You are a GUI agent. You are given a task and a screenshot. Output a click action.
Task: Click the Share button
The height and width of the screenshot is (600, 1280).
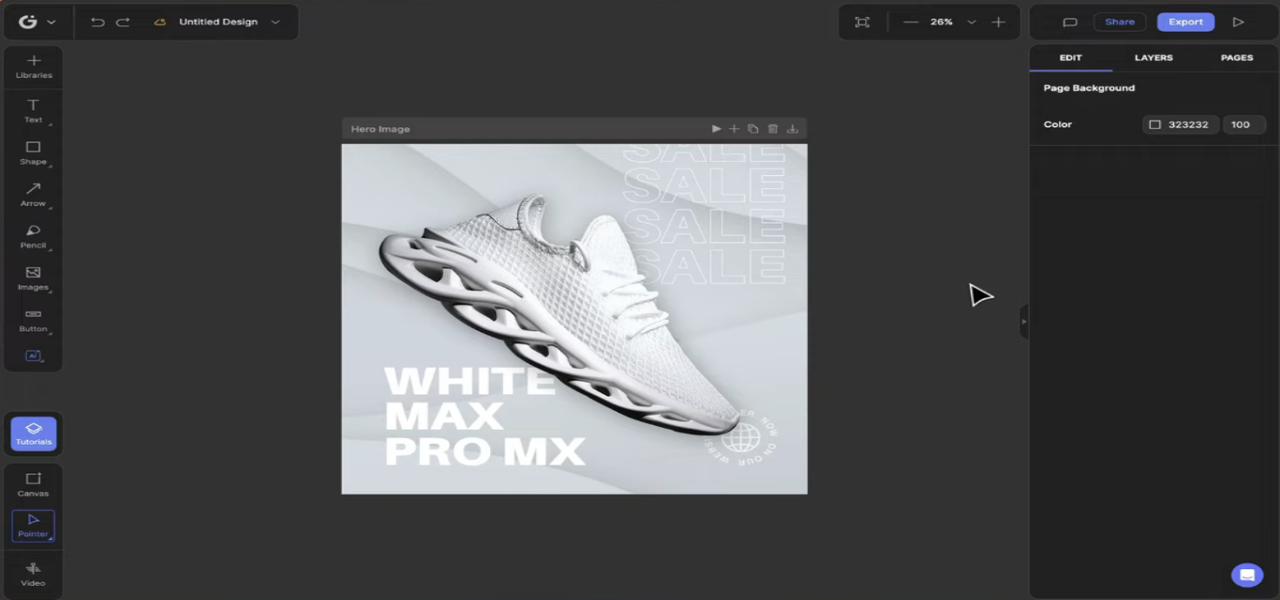tap(1119, 22)
